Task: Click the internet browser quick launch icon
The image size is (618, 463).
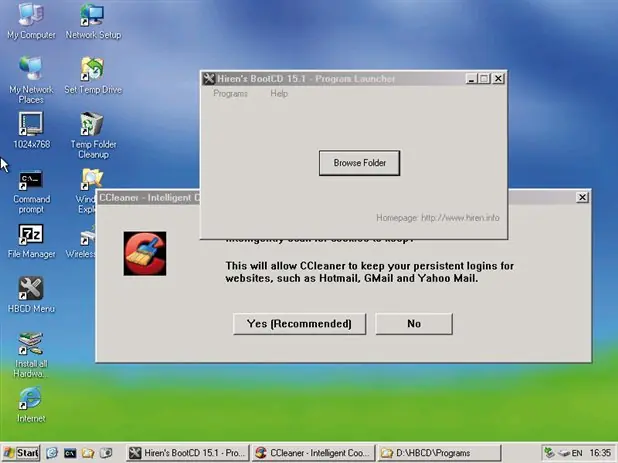Action: tap(52, 453)
